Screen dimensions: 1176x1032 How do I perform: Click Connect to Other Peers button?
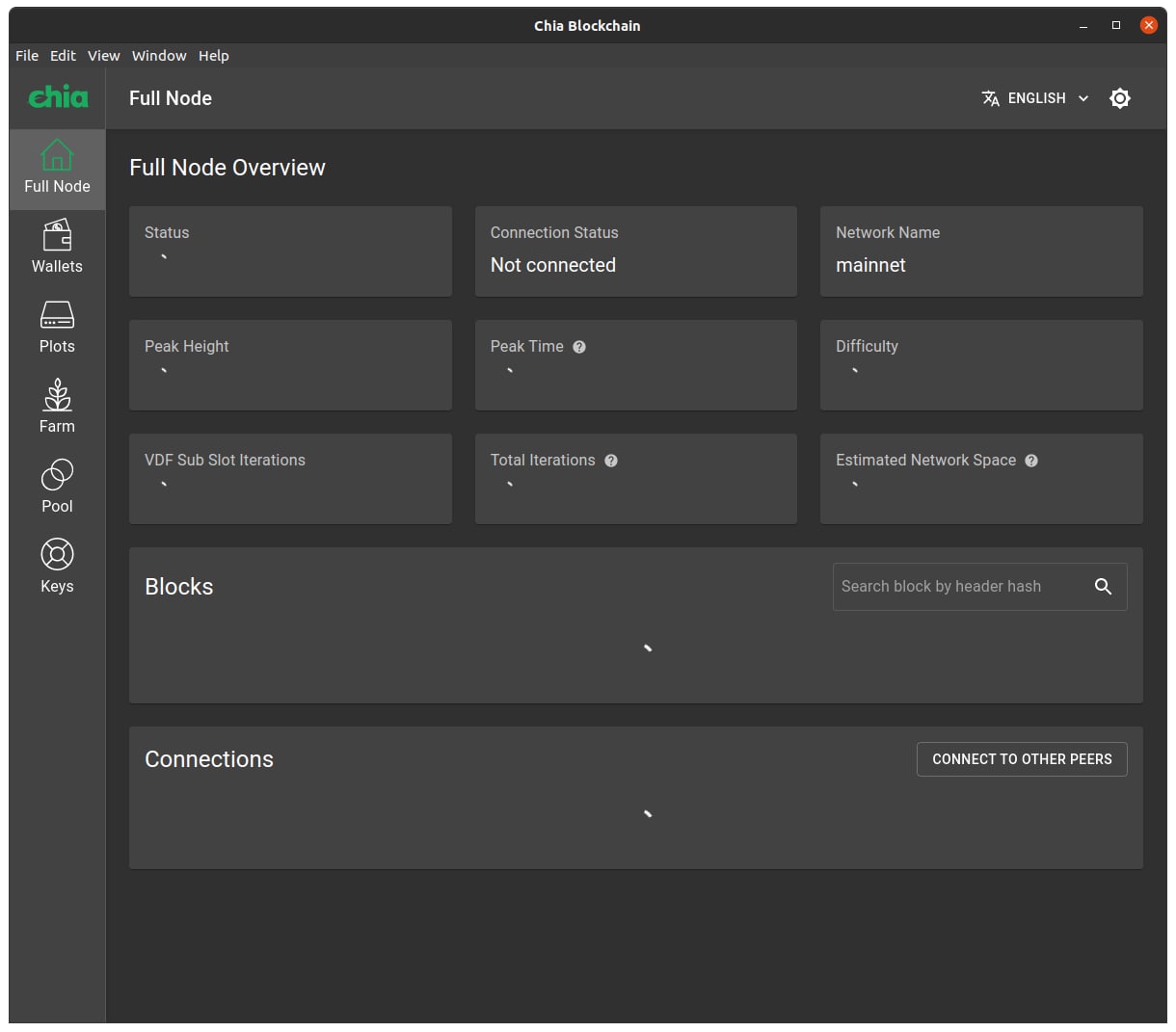[1022, 759]
